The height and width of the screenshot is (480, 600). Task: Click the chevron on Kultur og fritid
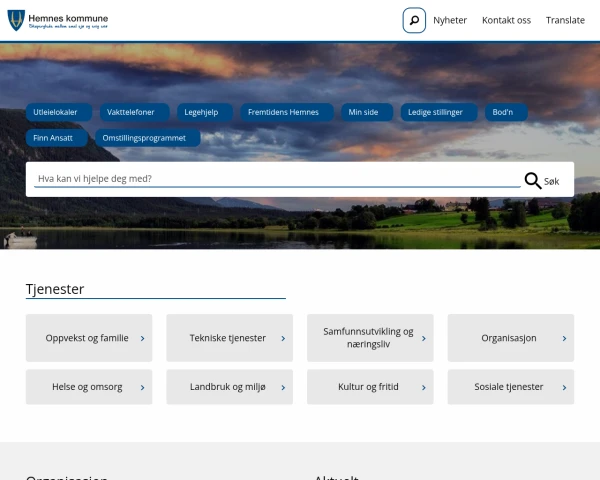coord(424,387)
